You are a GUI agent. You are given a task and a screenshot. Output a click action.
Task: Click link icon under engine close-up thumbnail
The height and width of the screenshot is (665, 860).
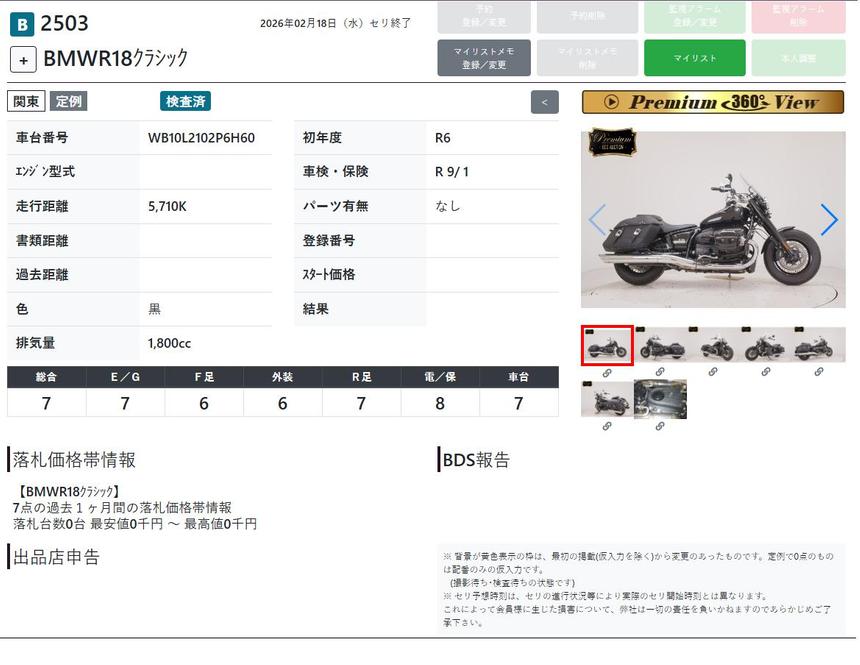pyautogui.click(x=660, y=426)
